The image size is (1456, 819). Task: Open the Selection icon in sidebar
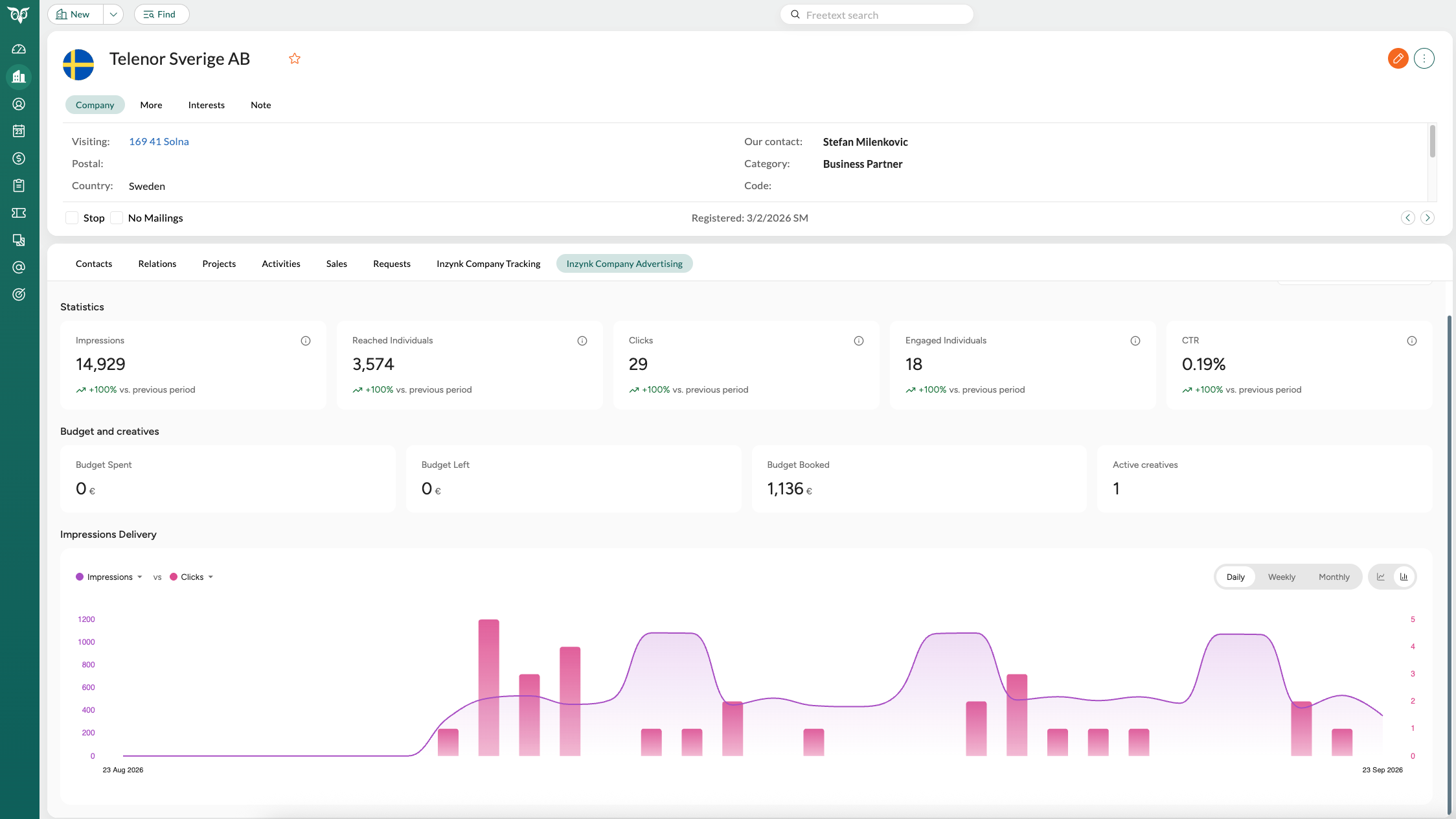[19, 240]
